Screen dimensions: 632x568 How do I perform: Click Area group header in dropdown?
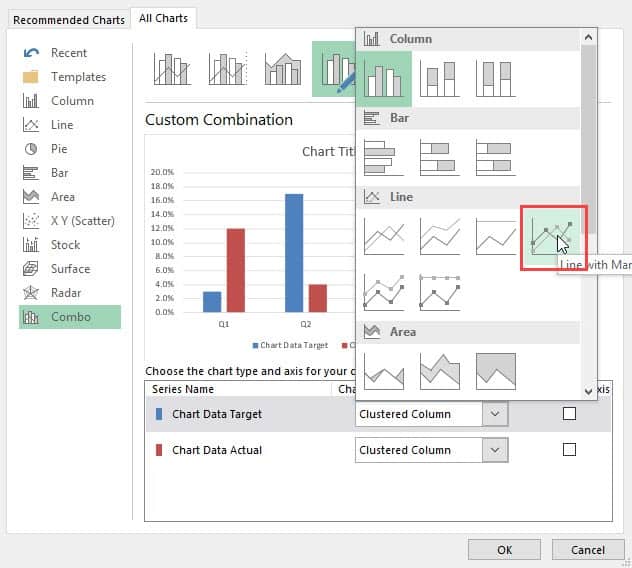pyautogui.click(x=468, y=332)
